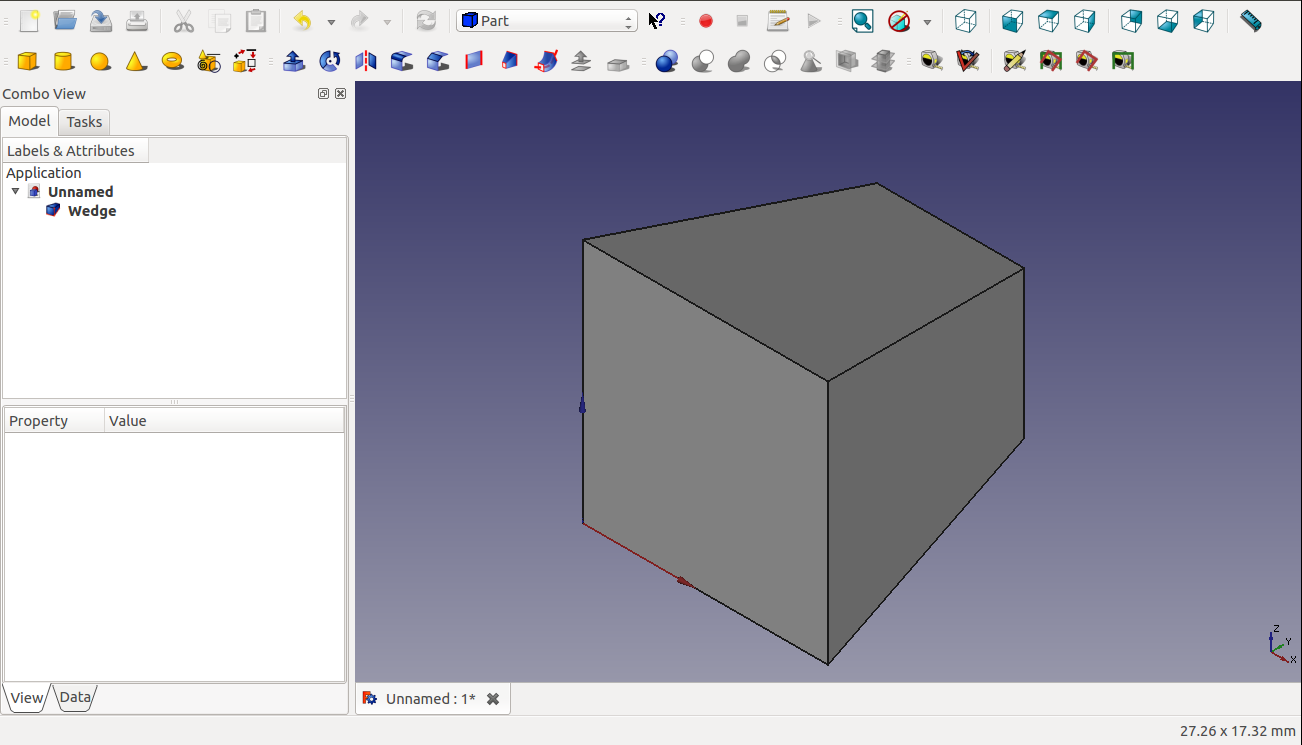
Task: Close the Unnamed : 1* document tab
Action: (x=493, y=699)
